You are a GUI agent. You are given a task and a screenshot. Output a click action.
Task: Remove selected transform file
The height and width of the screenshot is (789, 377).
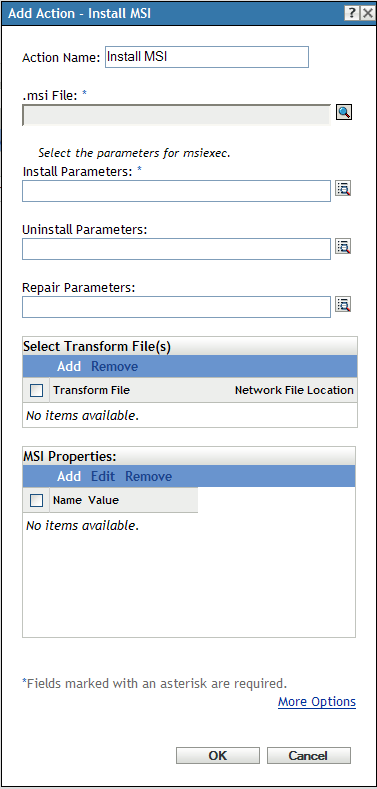(x=115, y=366)
